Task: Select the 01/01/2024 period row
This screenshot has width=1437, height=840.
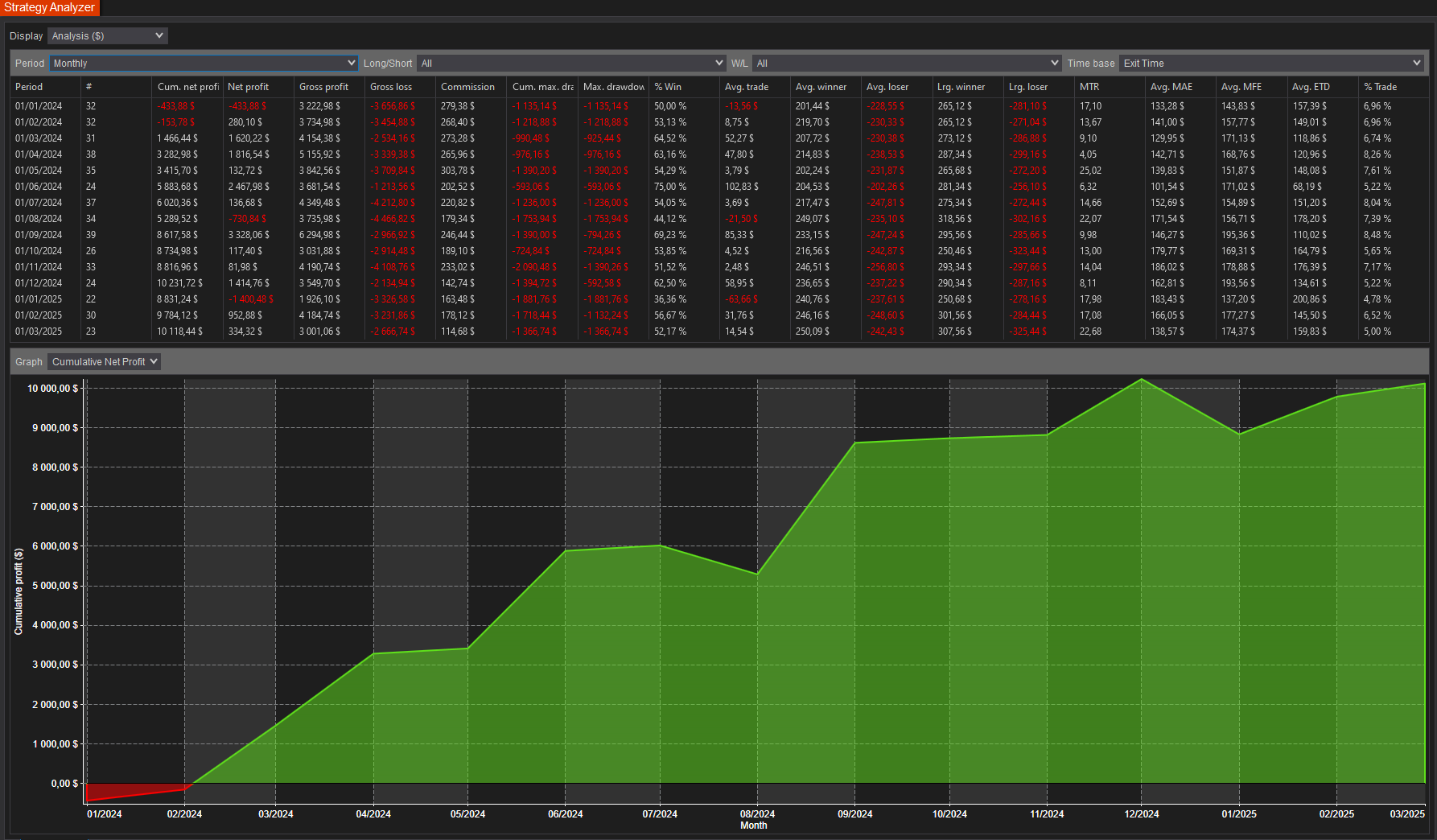Action: click(719, 106)
